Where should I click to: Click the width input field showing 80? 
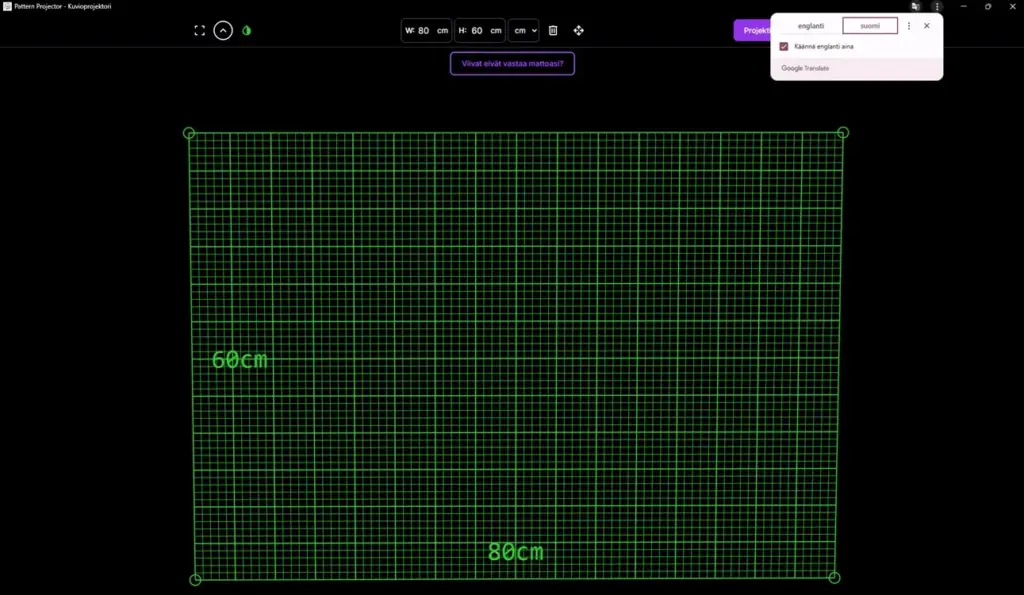pos(426,31)
